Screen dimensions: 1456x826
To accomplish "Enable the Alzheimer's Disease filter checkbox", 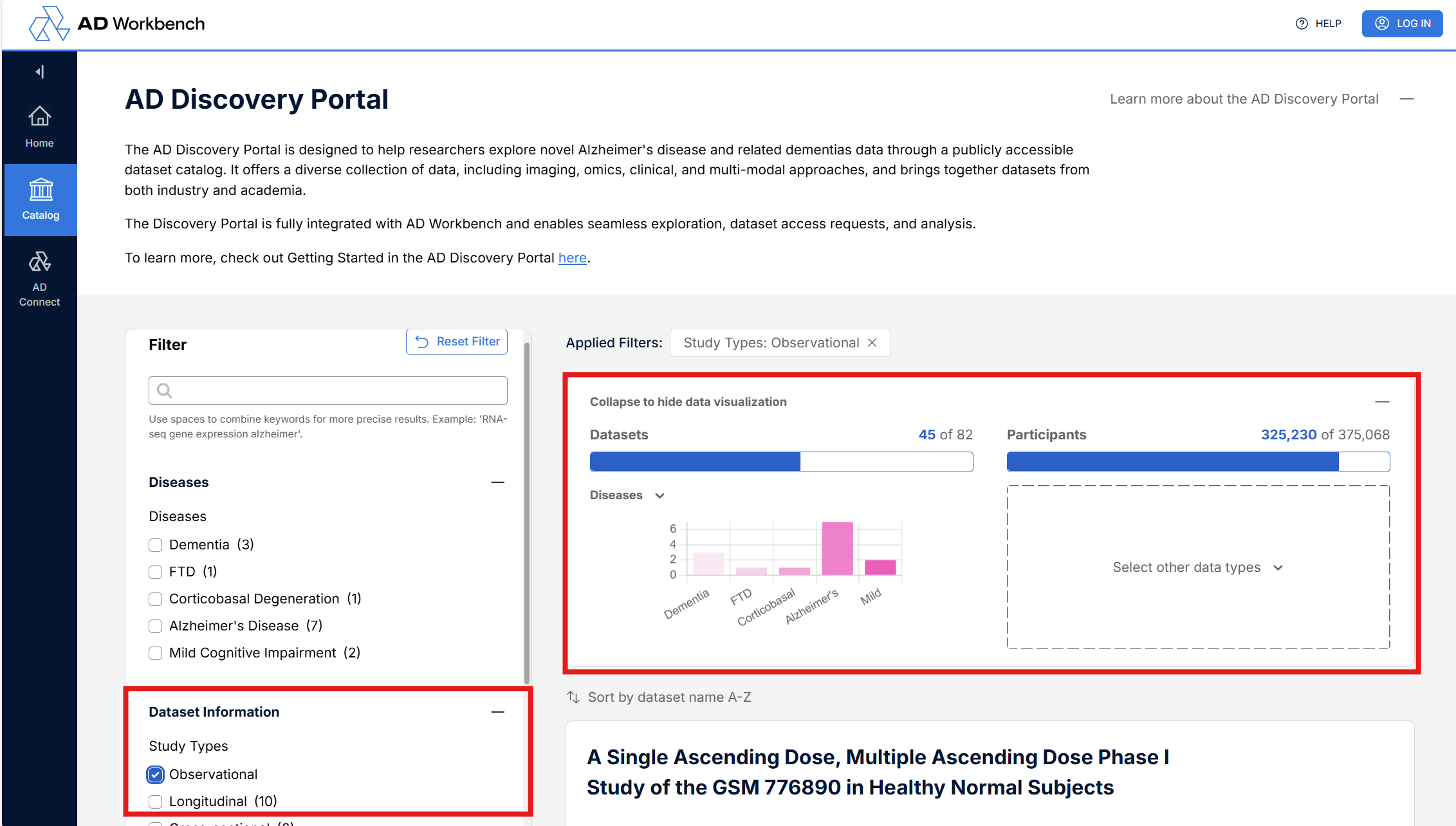I will click(155, 626).
